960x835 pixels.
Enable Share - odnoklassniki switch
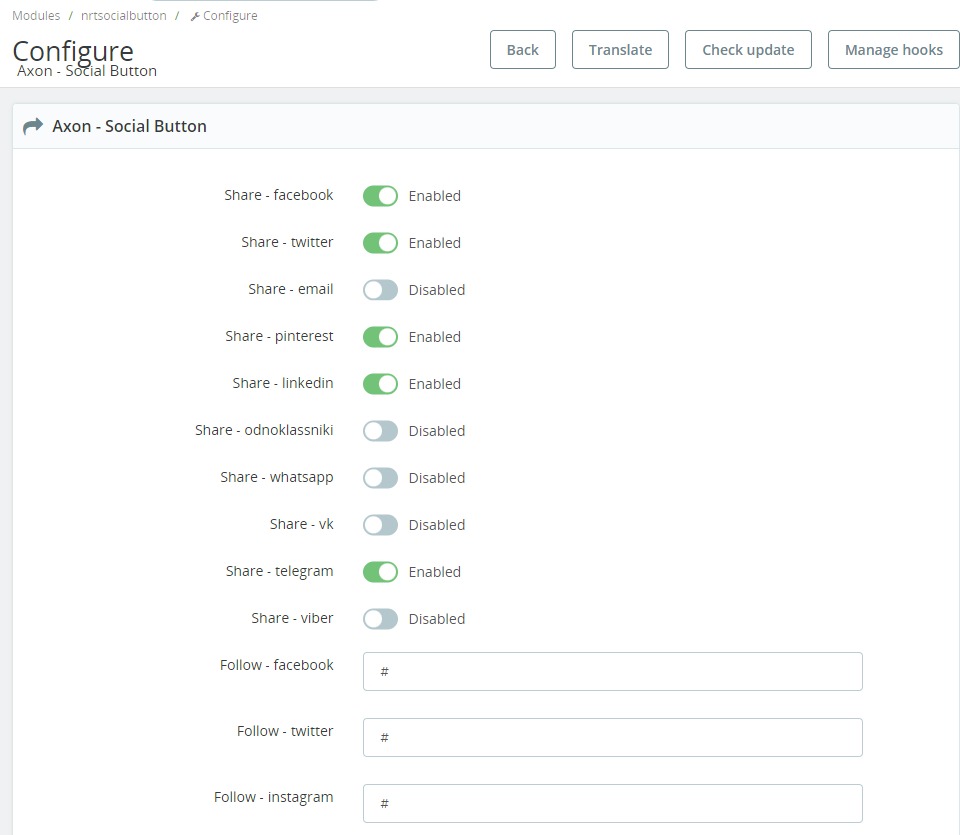pos(380,431)
